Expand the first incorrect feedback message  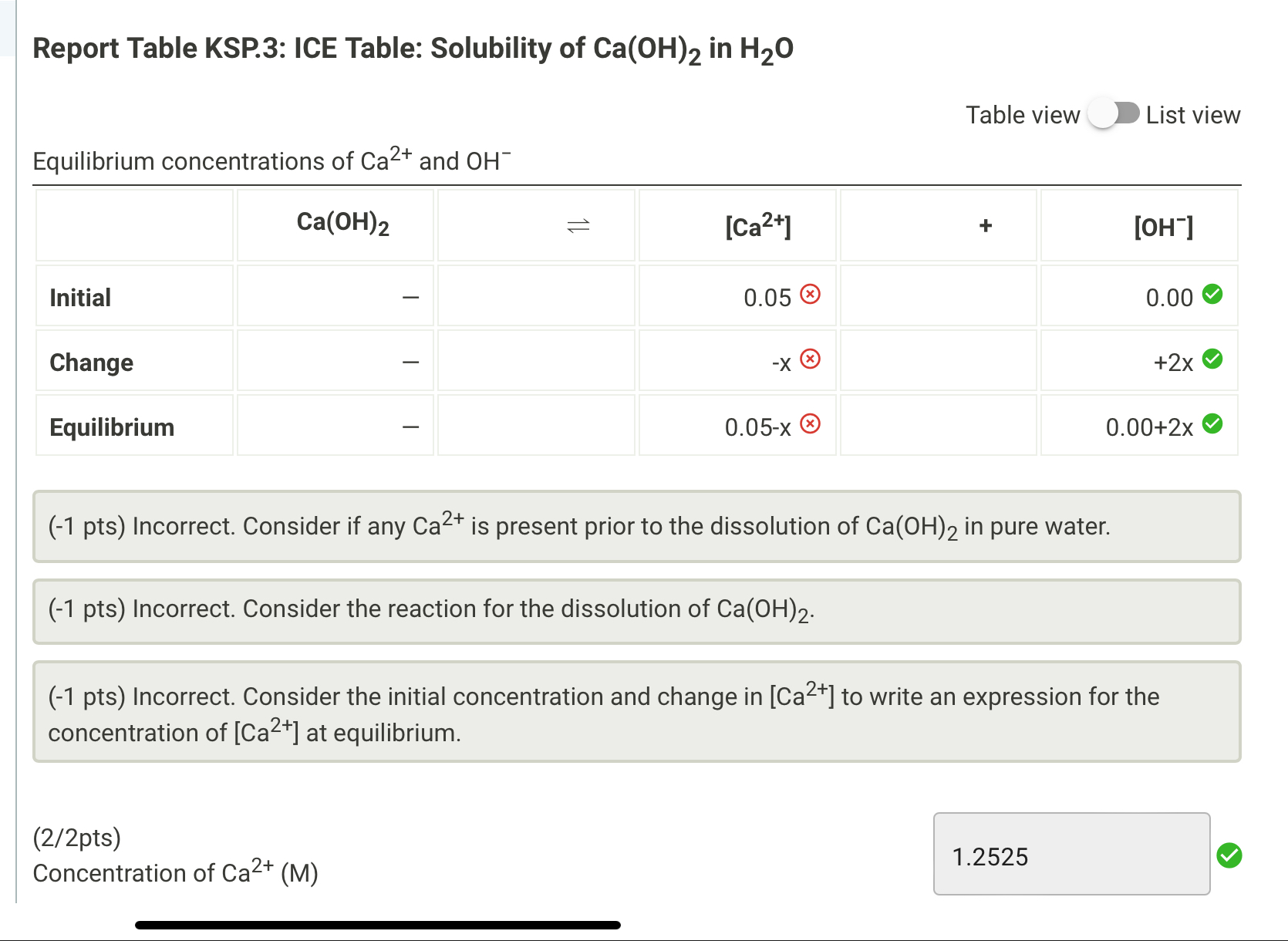tap(637, 527)
